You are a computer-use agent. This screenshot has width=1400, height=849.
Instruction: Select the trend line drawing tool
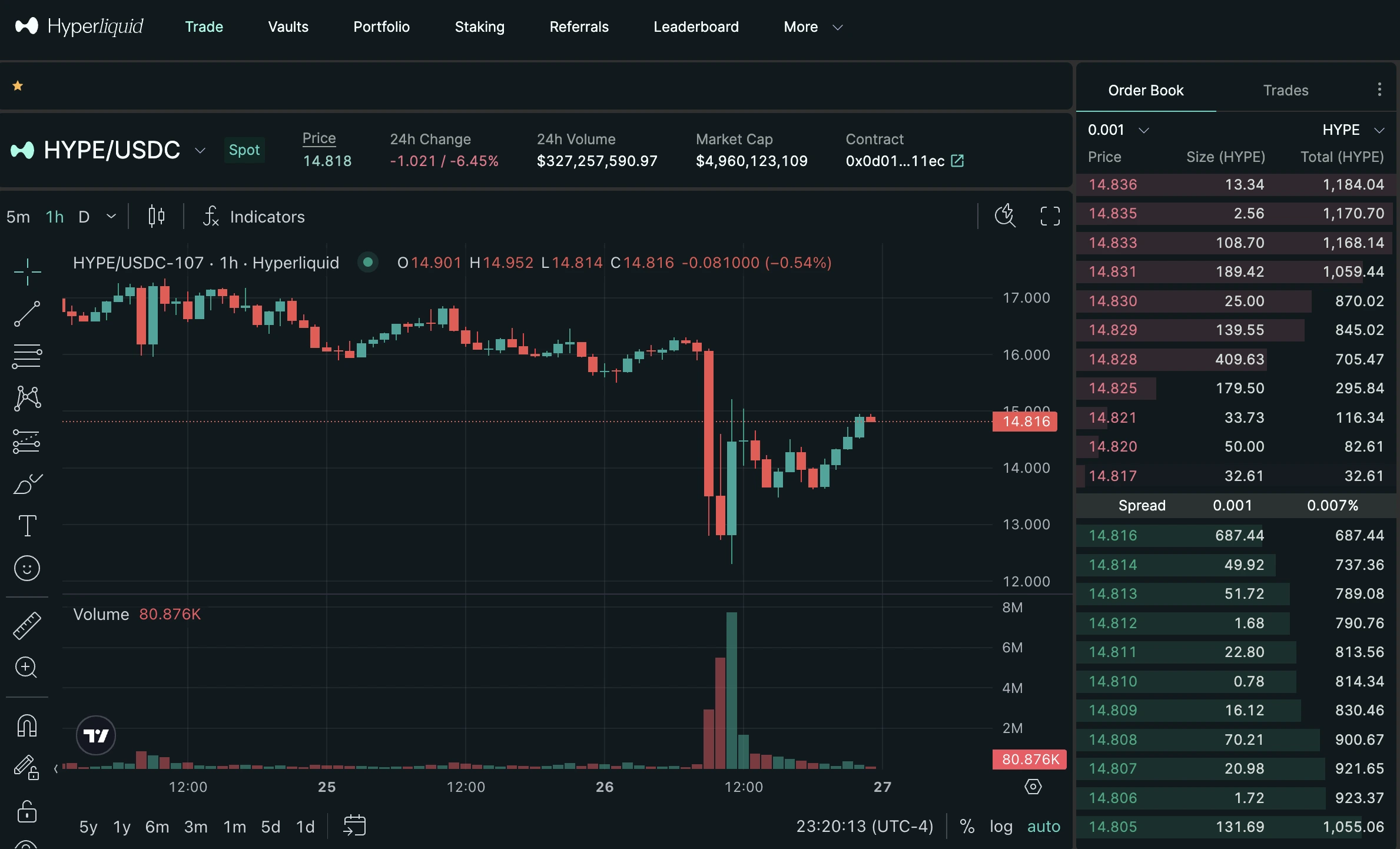[x=27, y=314]
